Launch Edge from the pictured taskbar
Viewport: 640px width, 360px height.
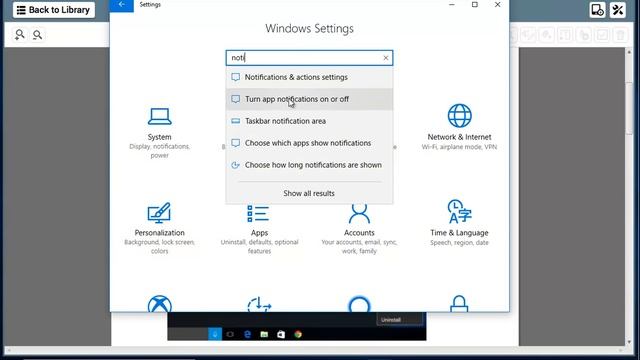tap(247, 334)
